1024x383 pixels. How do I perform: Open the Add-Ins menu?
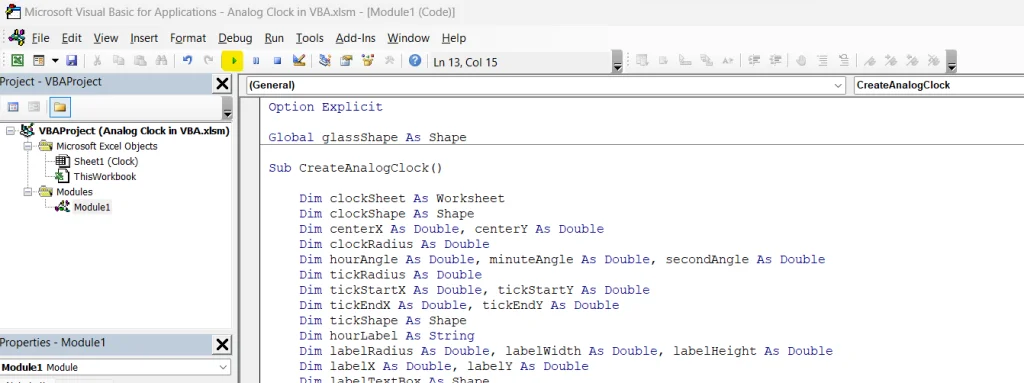coord(356,38)
